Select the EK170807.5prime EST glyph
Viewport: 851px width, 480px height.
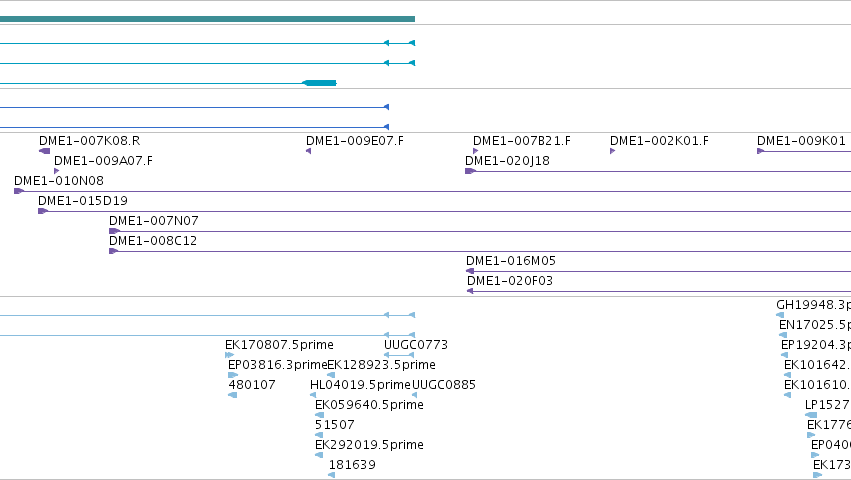[229, 355]
